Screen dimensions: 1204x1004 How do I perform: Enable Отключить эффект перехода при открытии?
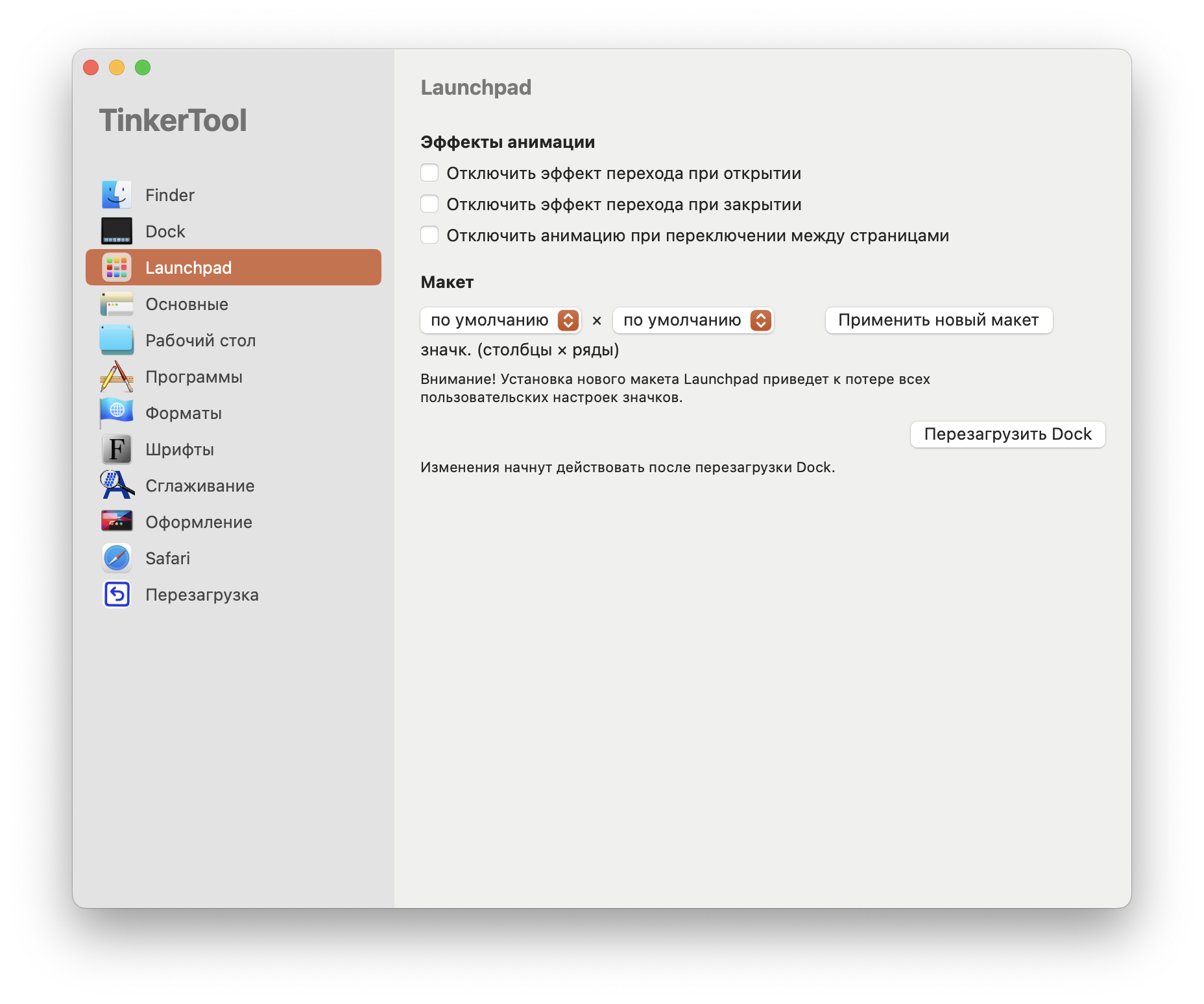pos(429,173)
